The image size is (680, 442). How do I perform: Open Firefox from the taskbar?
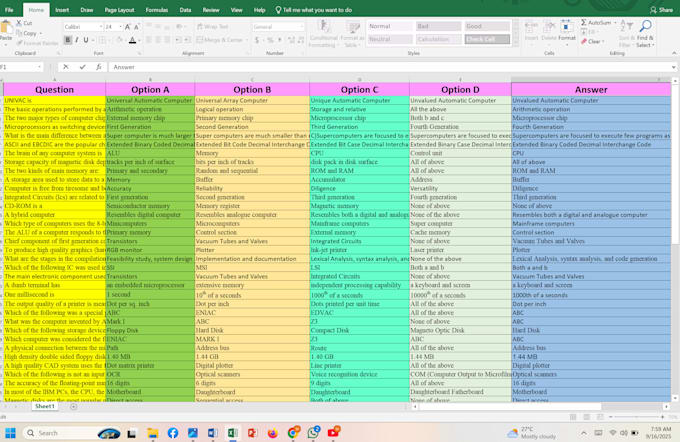click(x=272, y=433)
